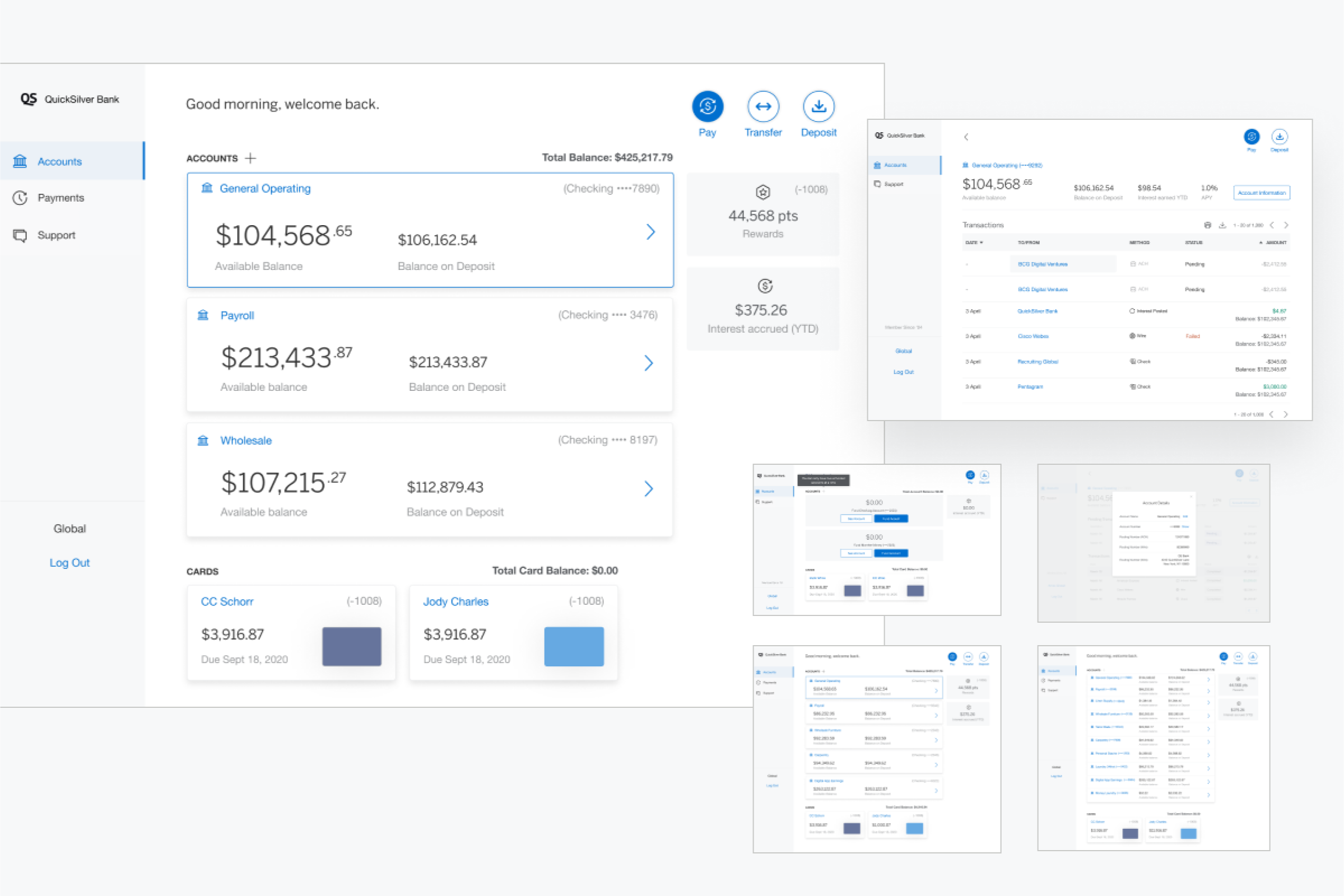Open the Support sidebar menu item

coord(56,235)
